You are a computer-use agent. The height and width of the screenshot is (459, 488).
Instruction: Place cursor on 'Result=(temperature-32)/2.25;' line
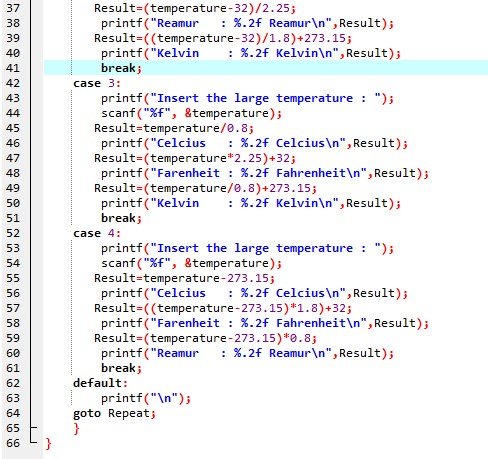(x=195, y=8)
